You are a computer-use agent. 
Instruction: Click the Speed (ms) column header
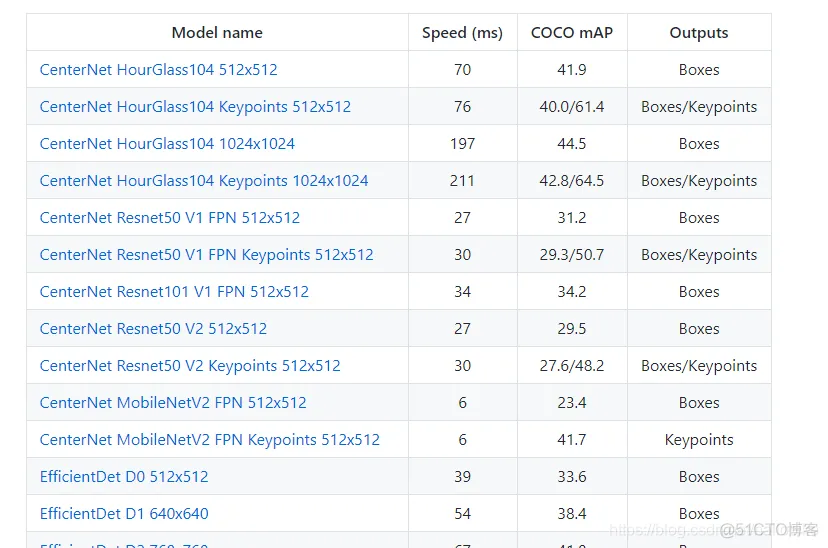(463, 33)
